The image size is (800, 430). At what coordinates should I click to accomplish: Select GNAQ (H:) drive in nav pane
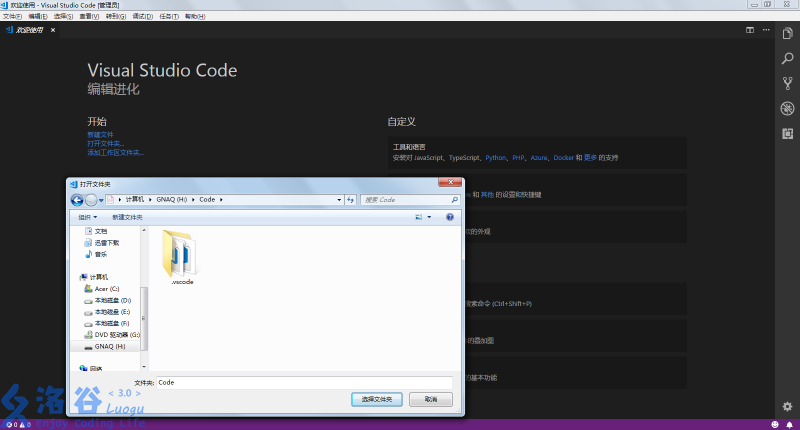[105, 346]
